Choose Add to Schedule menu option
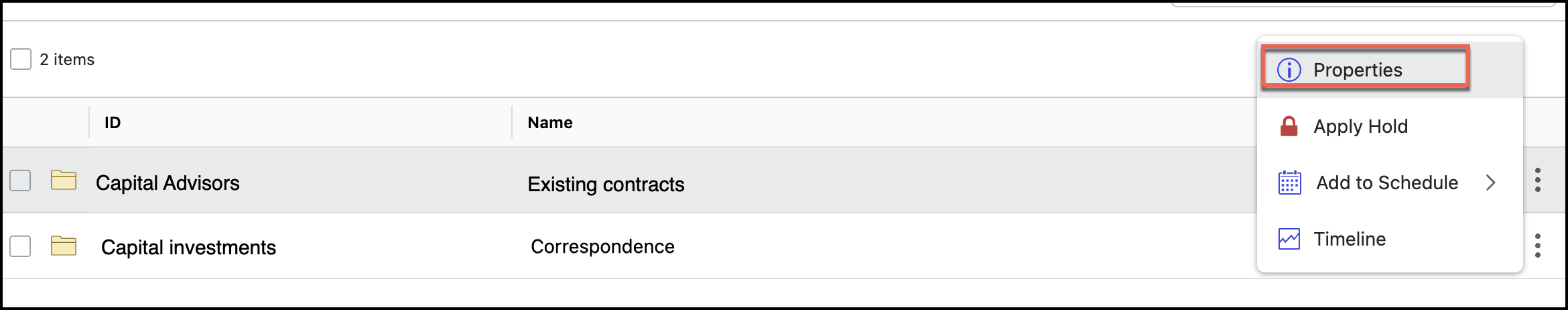The width and height of the screenshot is (1568, 310). 1387,183
